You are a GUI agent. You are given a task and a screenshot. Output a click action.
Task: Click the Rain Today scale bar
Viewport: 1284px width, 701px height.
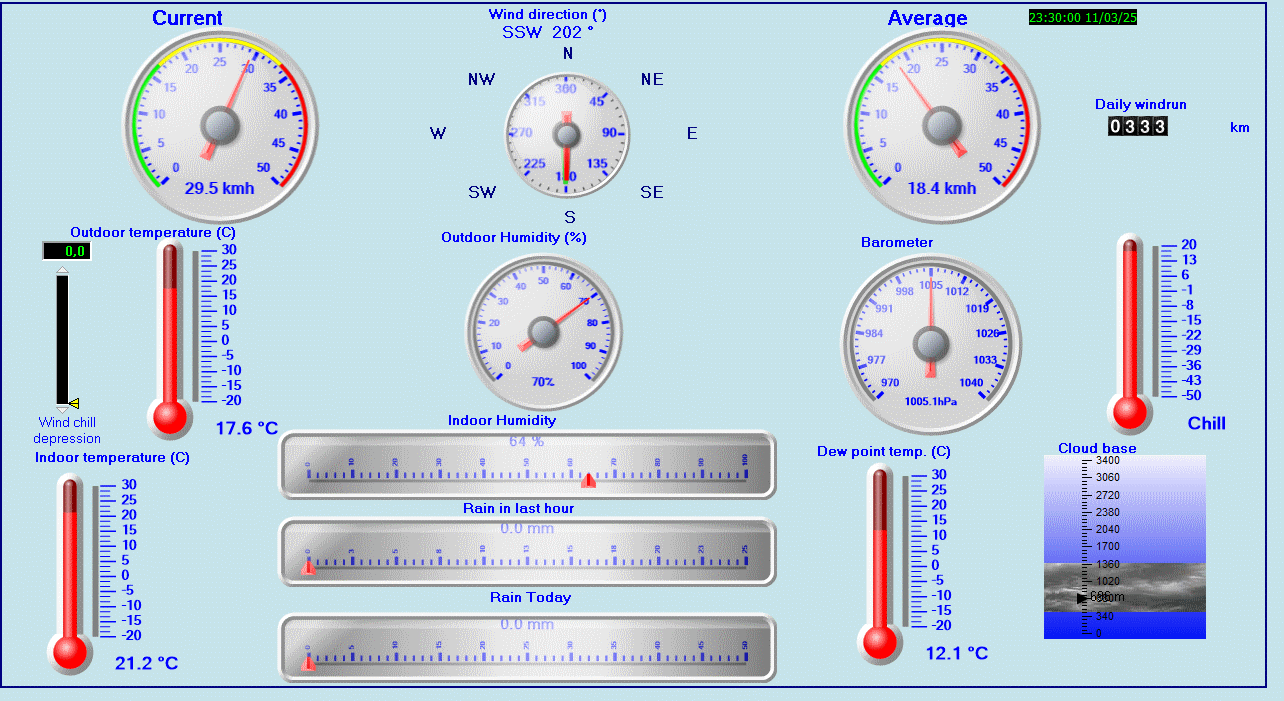tap(527, 648)
